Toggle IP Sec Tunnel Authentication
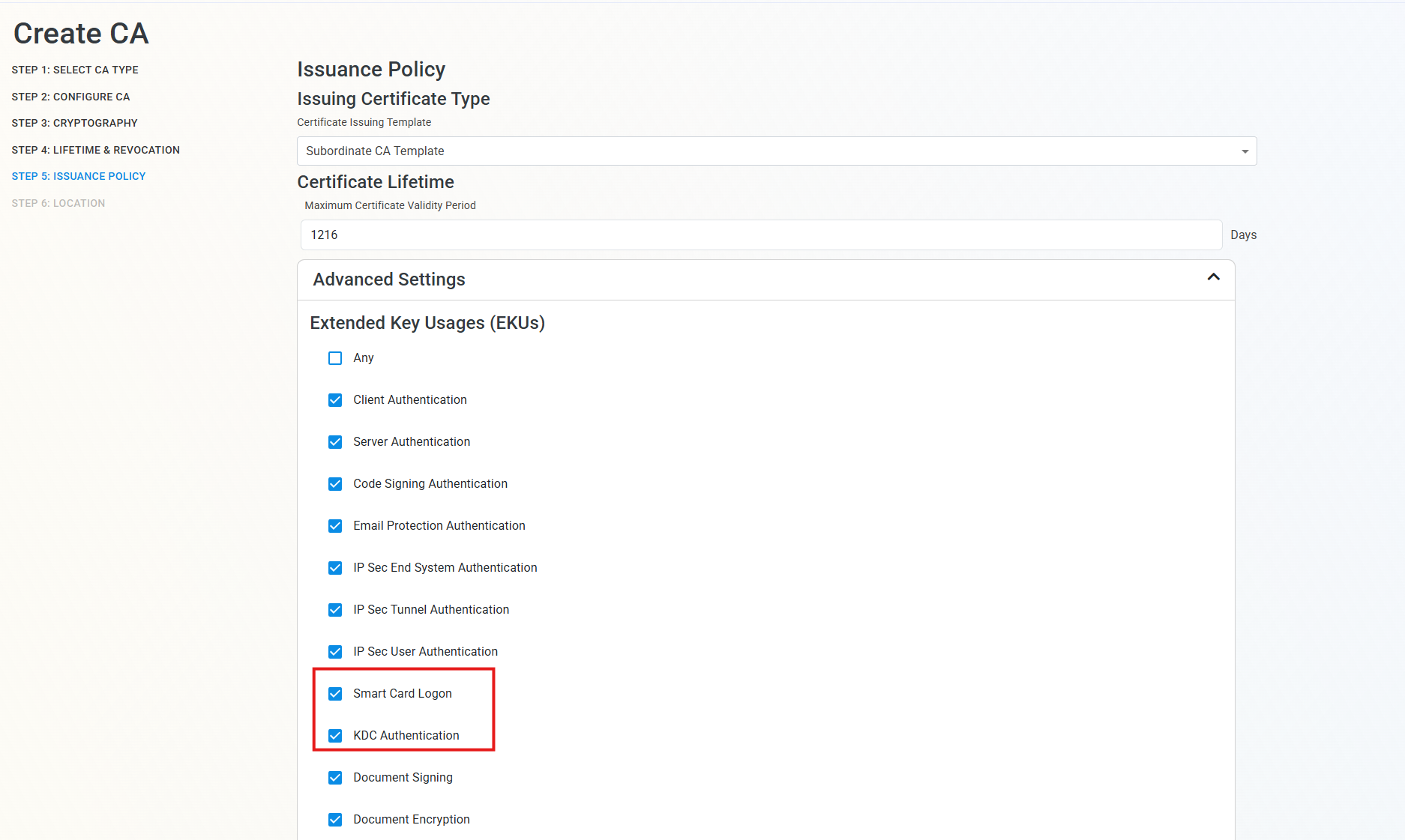The width and height of the screenshot is (1405, 840). point(334,610)
